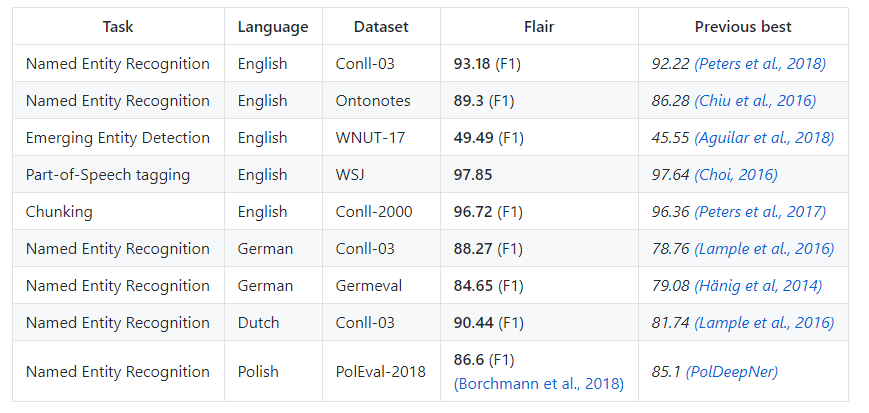Follow the Borchmann et al., 2018 link
This screenshot has width=869, height=413.
point(539,383)
